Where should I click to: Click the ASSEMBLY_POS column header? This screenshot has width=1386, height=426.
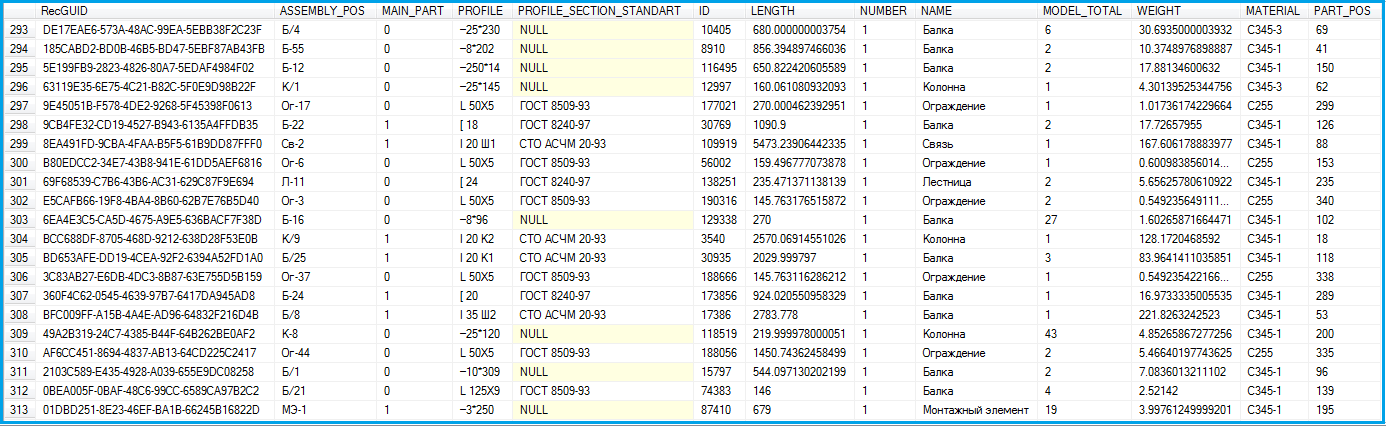pyautogui.click(x=327, y=11)
